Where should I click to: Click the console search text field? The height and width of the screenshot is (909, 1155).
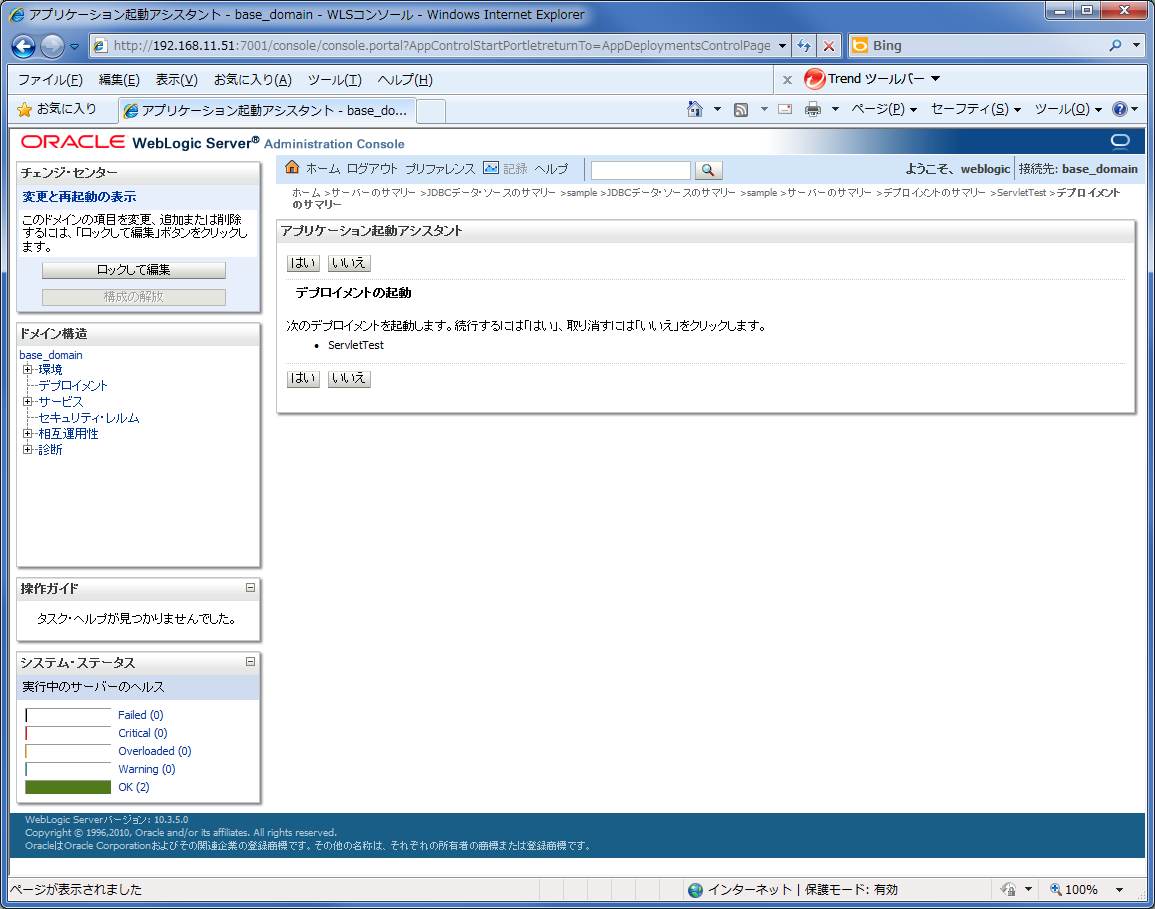[x=641, y=170]
